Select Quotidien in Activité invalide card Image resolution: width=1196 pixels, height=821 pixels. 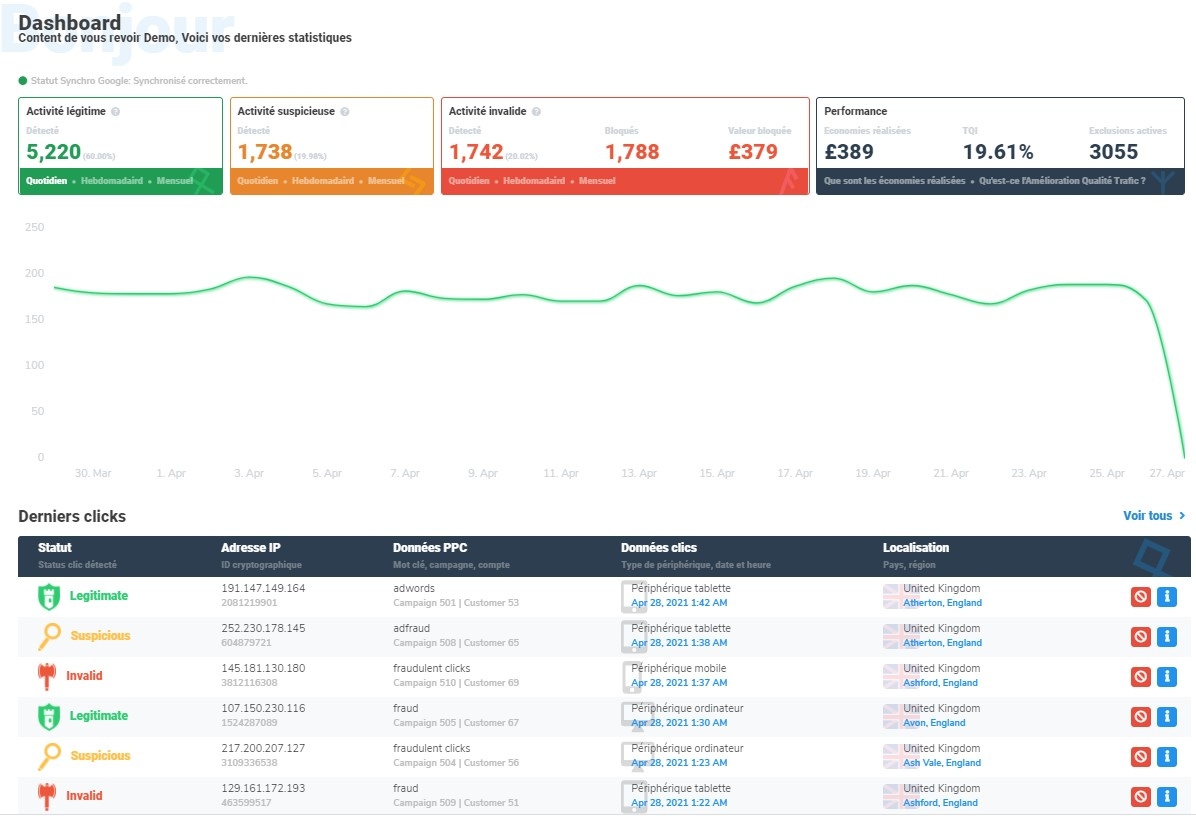click(470, 181)
